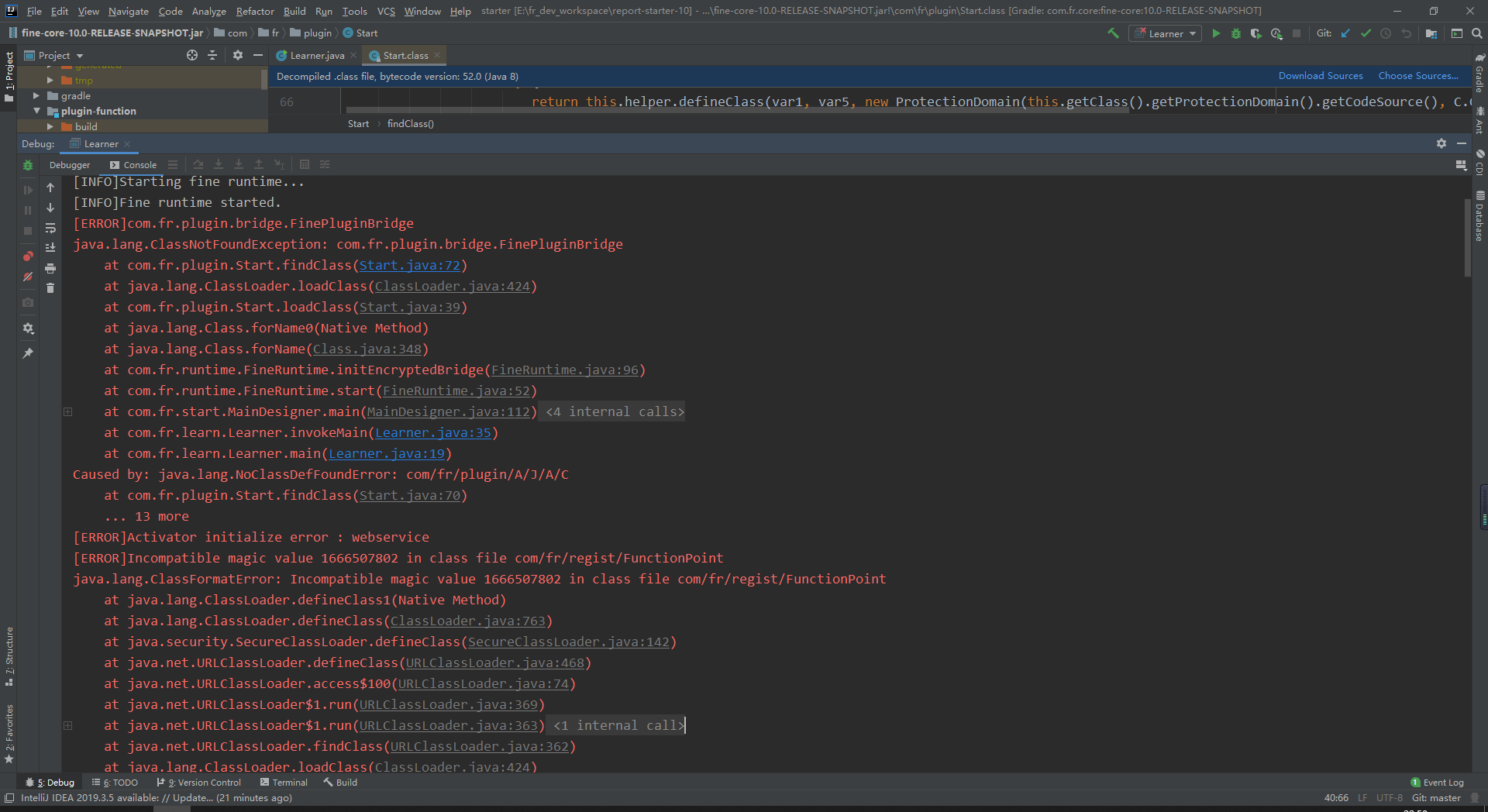
Task: Open Project Structure from the toolbar
Action: pos(1431,33)
